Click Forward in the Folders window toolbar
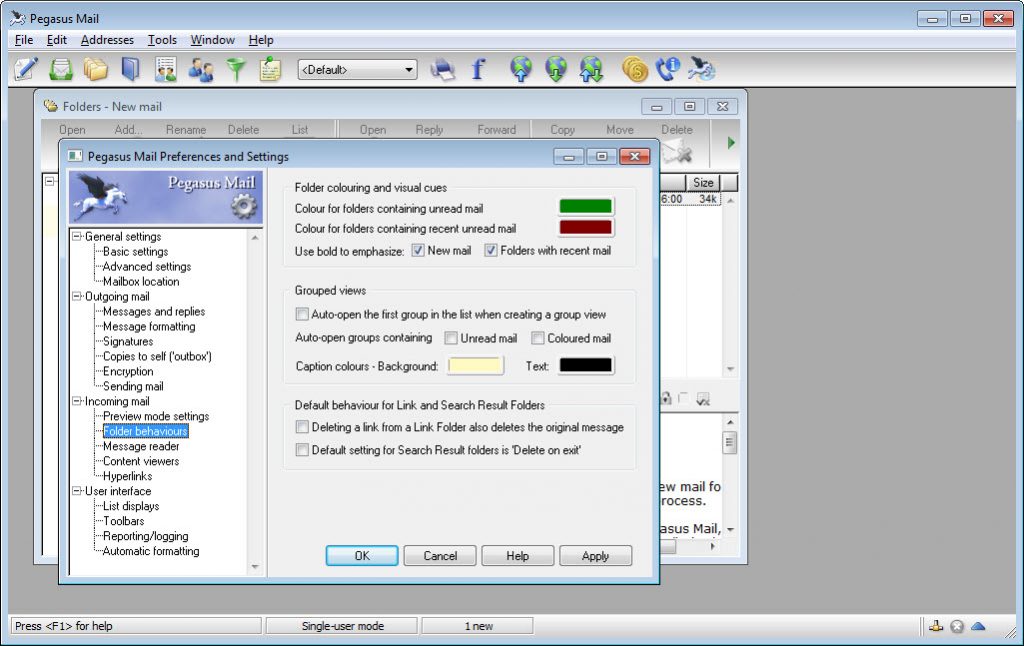This screenshot has width=1024, height=646. pos(496,129)
